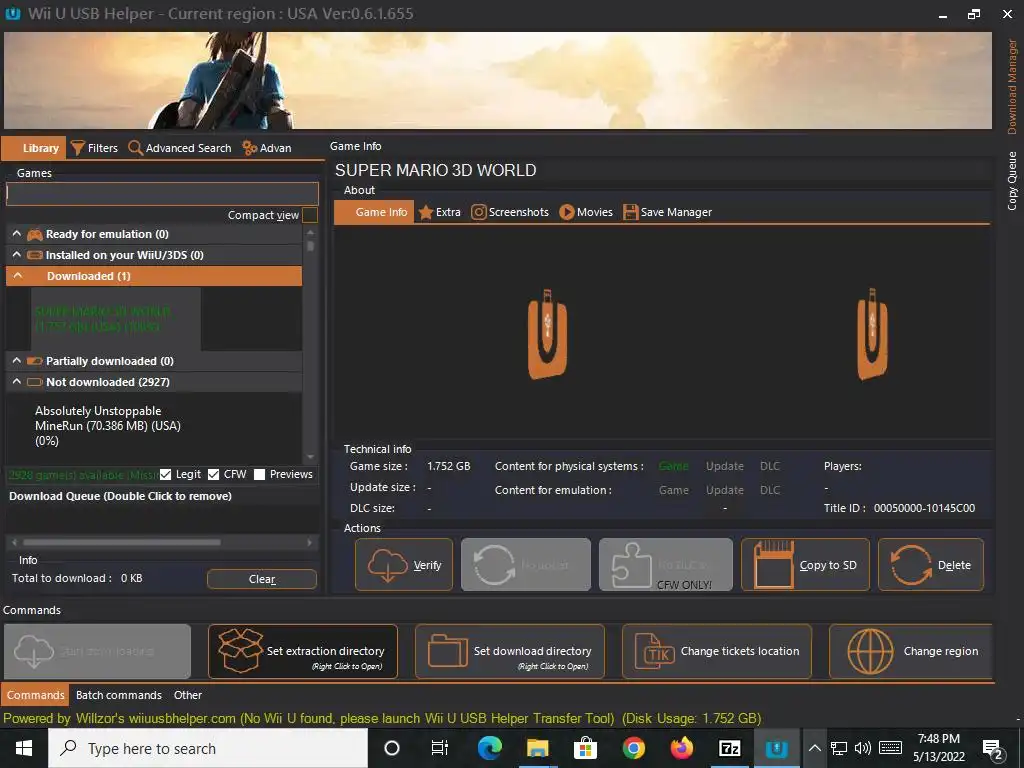Screen dimensions: 1024x768
Task: Launch Google Chrome from the taskbar
Action: (x=633, y=748)
